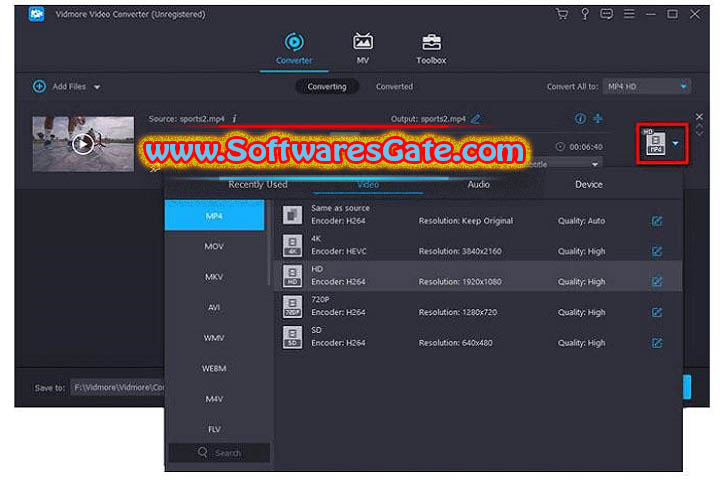Open the Converter tab
This screenshot has width=720, height=480.
[294, 49]
